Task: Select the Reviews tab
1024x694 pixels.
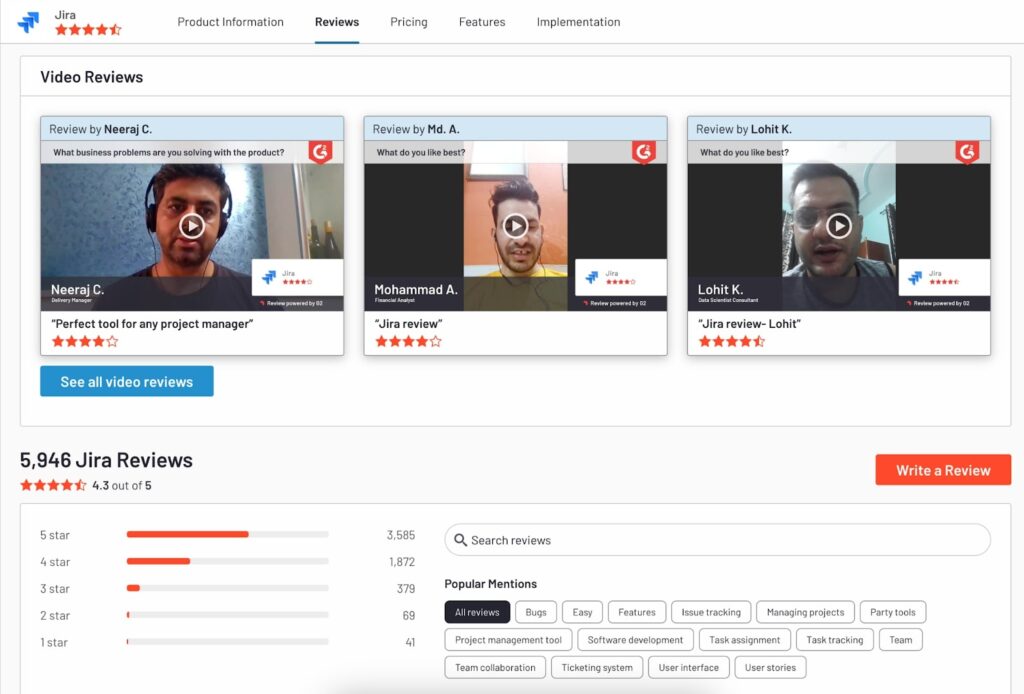Action: pyautogui.click(x=337, y=22)
